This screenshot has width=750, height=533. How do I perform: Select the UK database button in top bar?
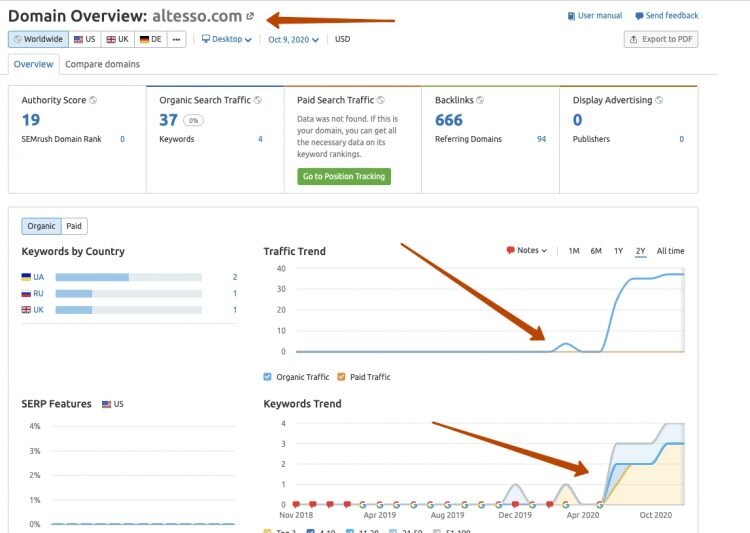[118, 39]
